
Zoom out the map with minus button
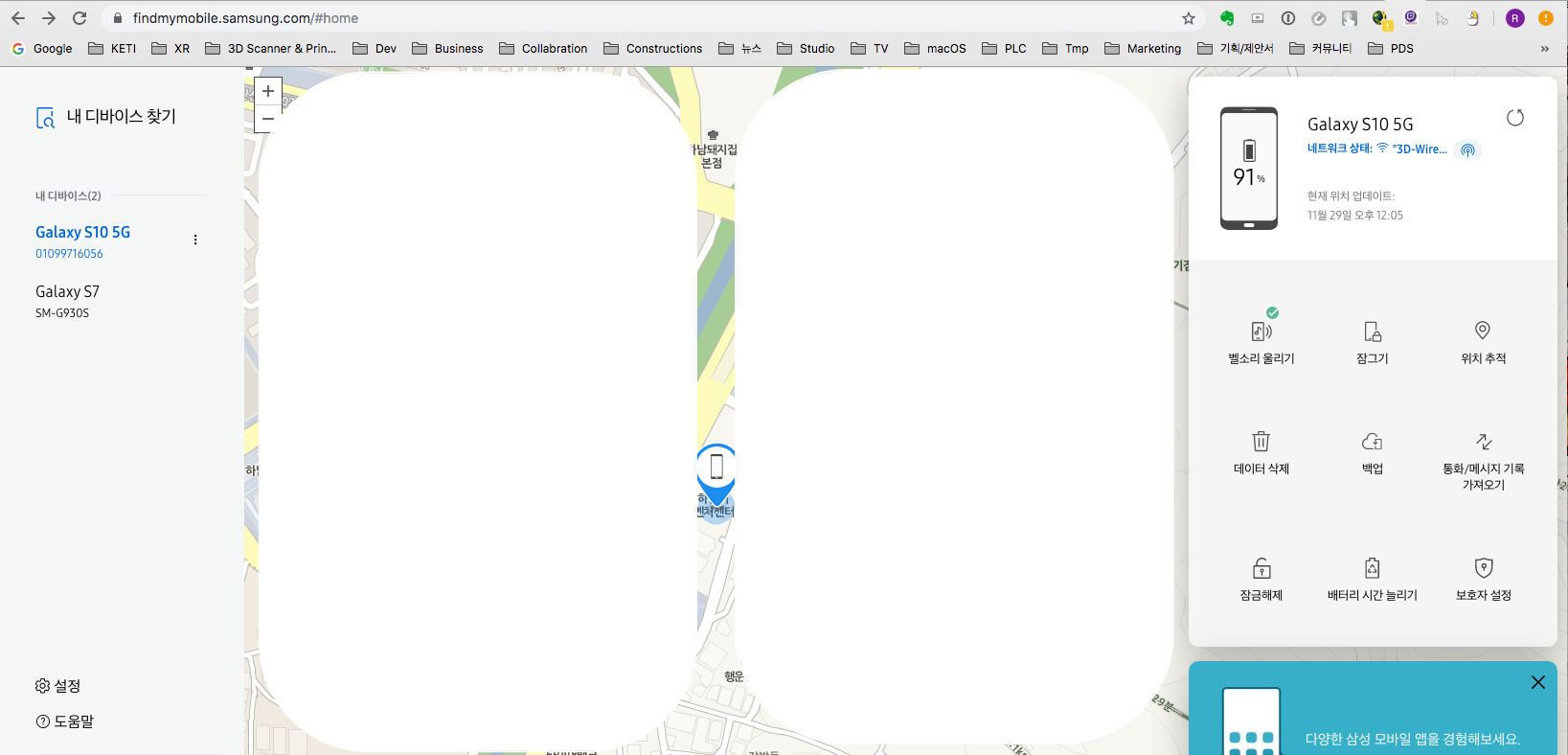268,119
